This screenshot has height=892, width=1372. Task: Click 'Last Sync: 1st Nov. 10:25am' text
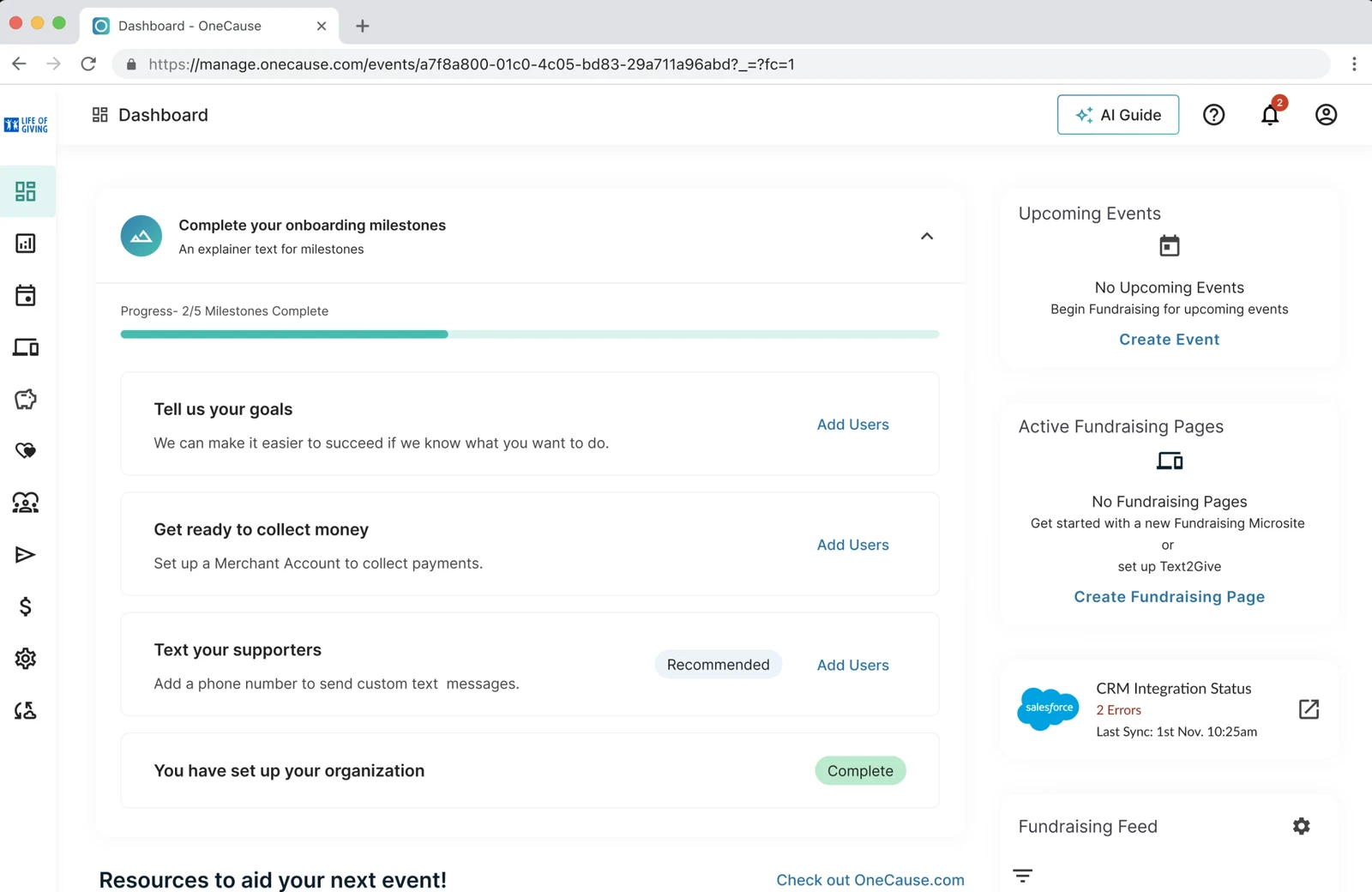1176,732
